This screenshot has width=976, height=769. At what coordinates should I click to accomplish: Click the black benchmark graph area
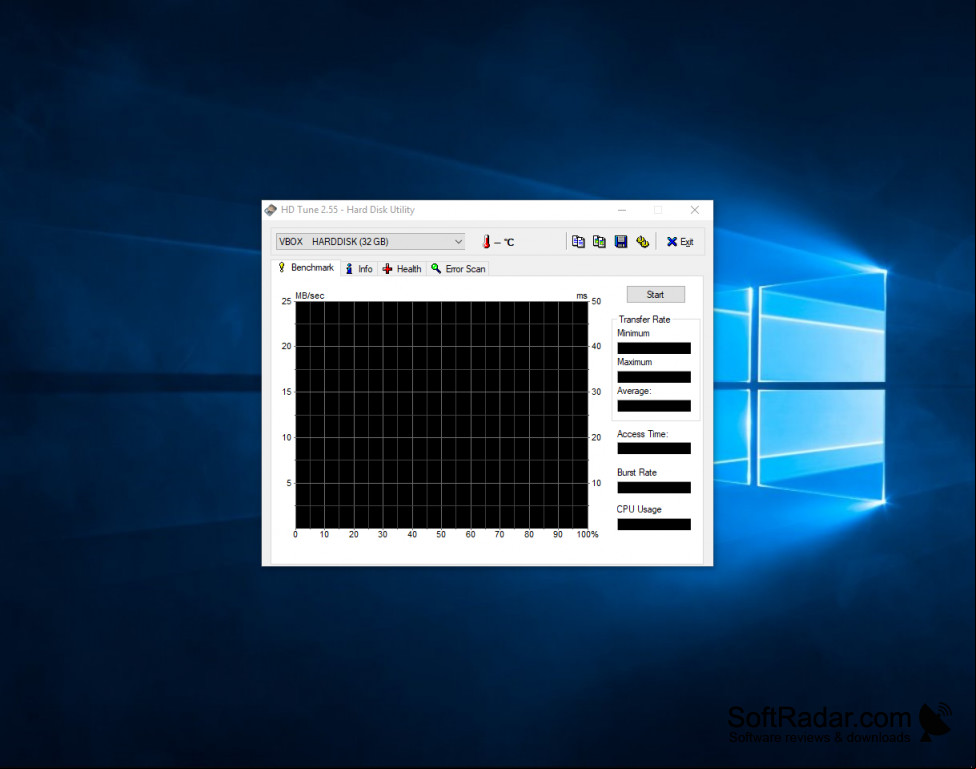(x=441, y=415)
